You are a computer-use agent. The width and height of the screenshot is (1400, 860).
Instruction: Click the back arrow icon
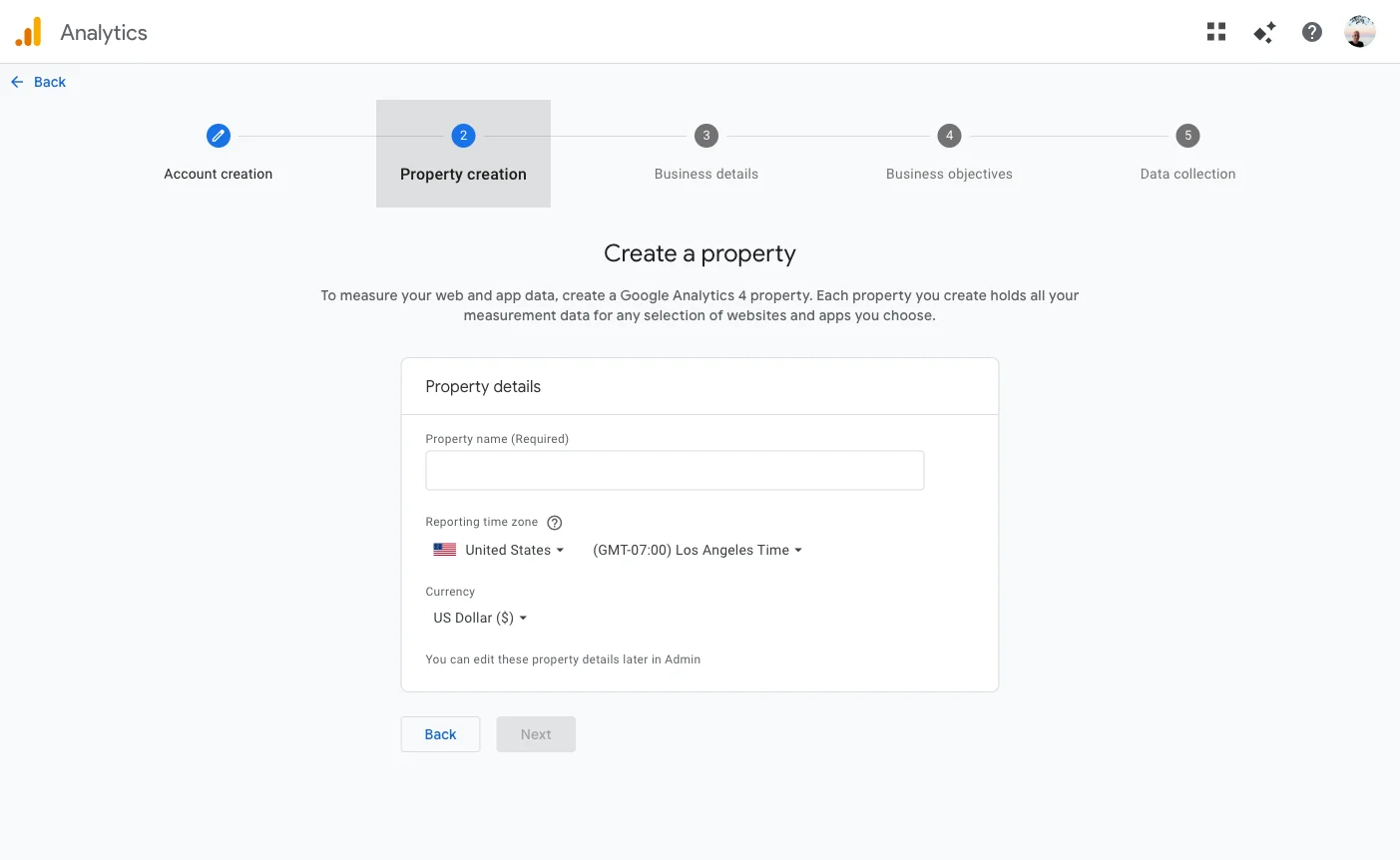(x=16, y=81)
